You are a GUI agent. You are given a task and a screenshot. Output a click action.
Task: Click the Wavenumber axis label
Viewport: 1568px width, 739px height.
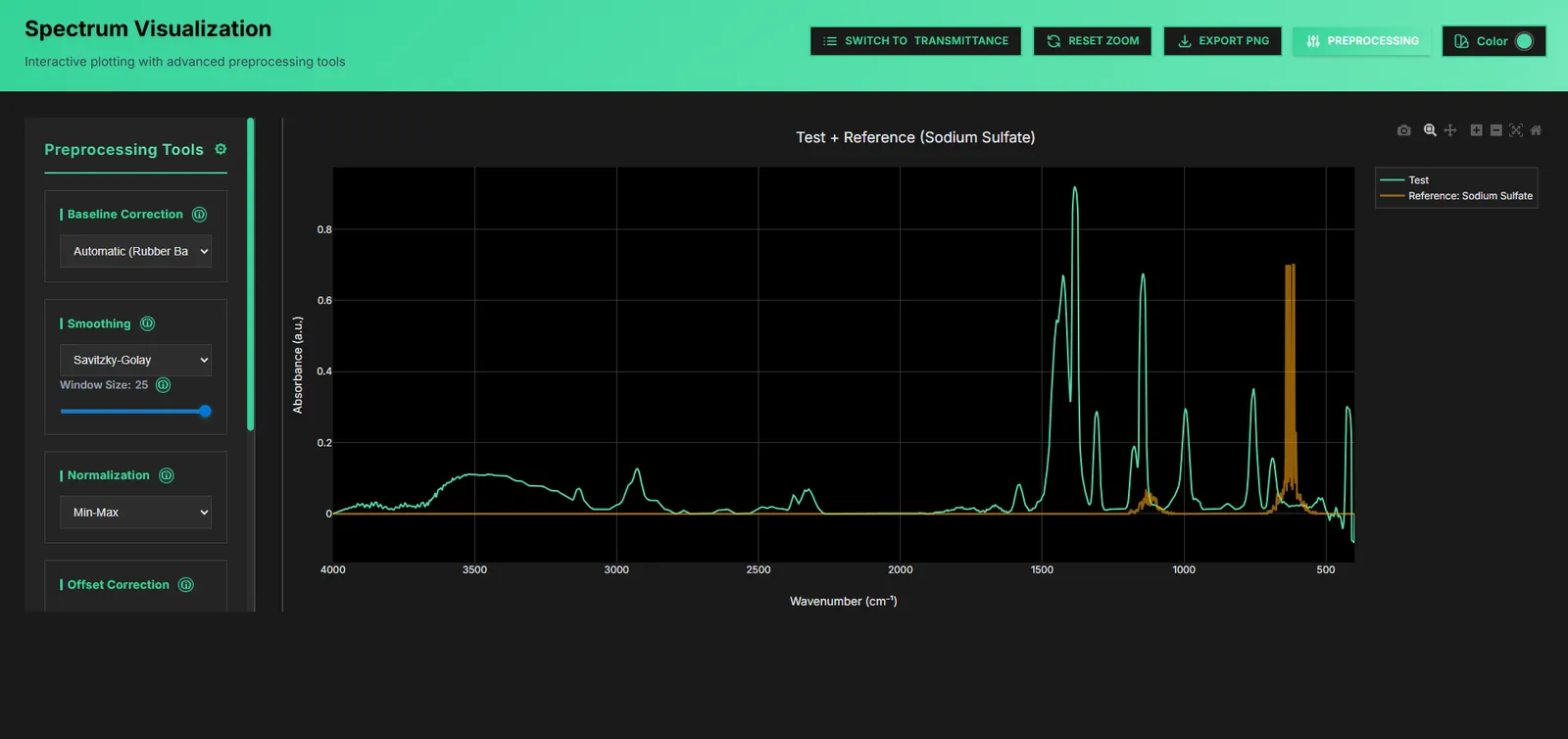coord(844,601)
